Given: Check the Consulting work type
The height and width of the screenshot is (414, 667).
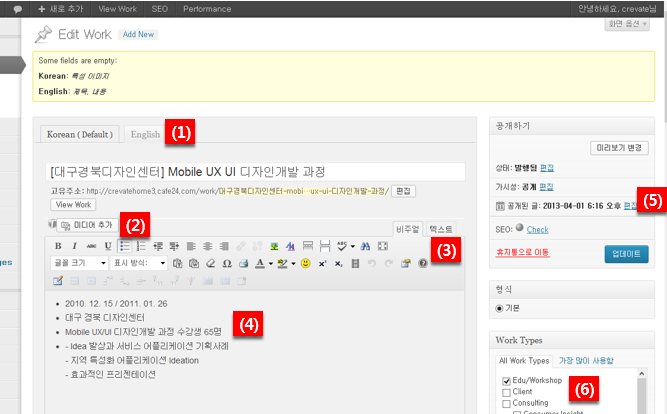Looking at the screenshot, I should tap(506, 403).
